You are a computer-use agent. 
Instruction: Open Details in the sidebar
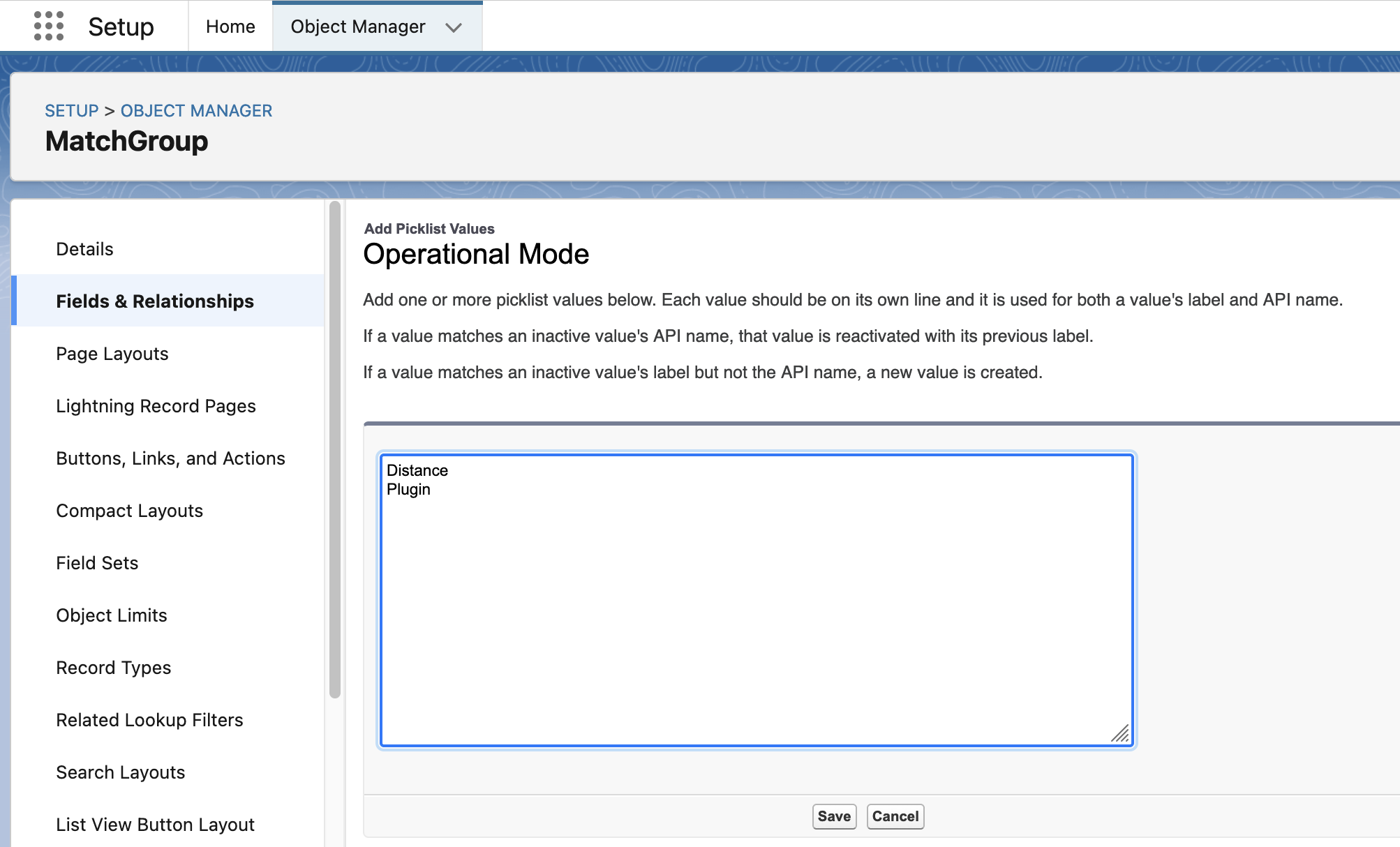click(x=167, y=249)
